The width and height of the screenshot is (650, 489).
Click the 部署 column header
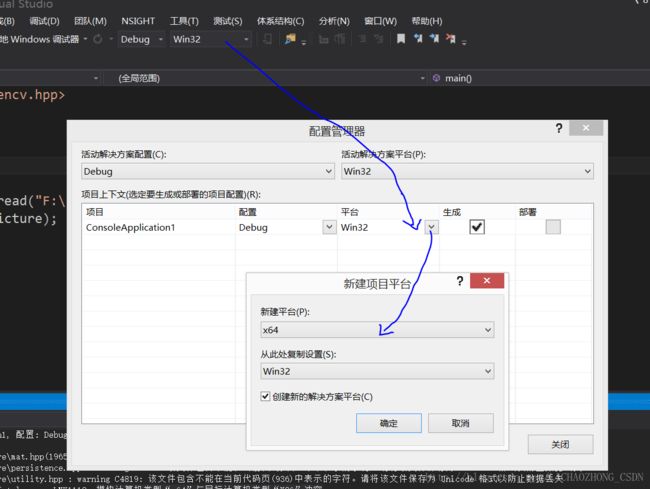click(x=527, y=212)
